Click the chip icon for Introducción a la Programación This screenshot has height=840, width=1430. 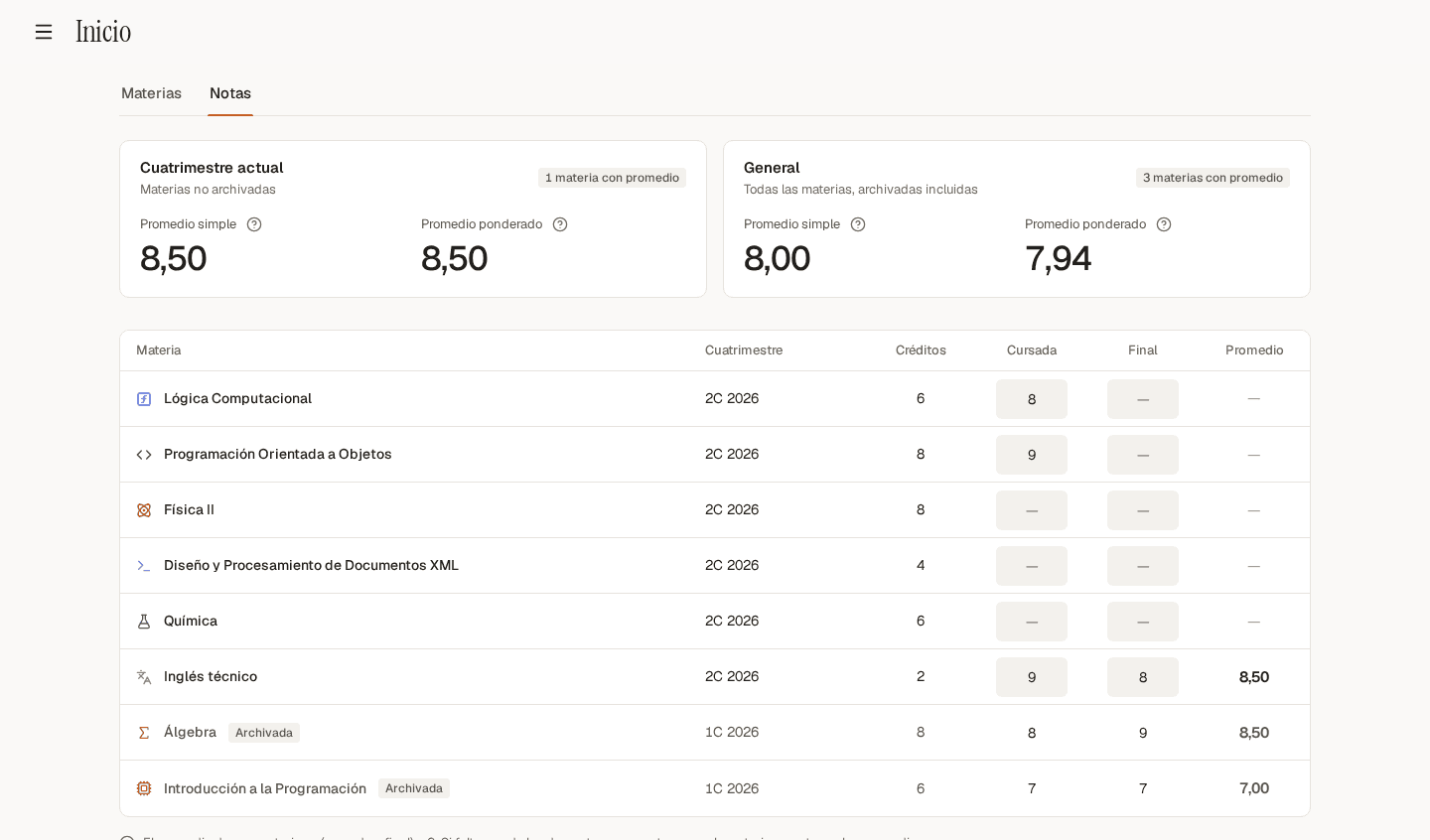click(x=144, y=788)
